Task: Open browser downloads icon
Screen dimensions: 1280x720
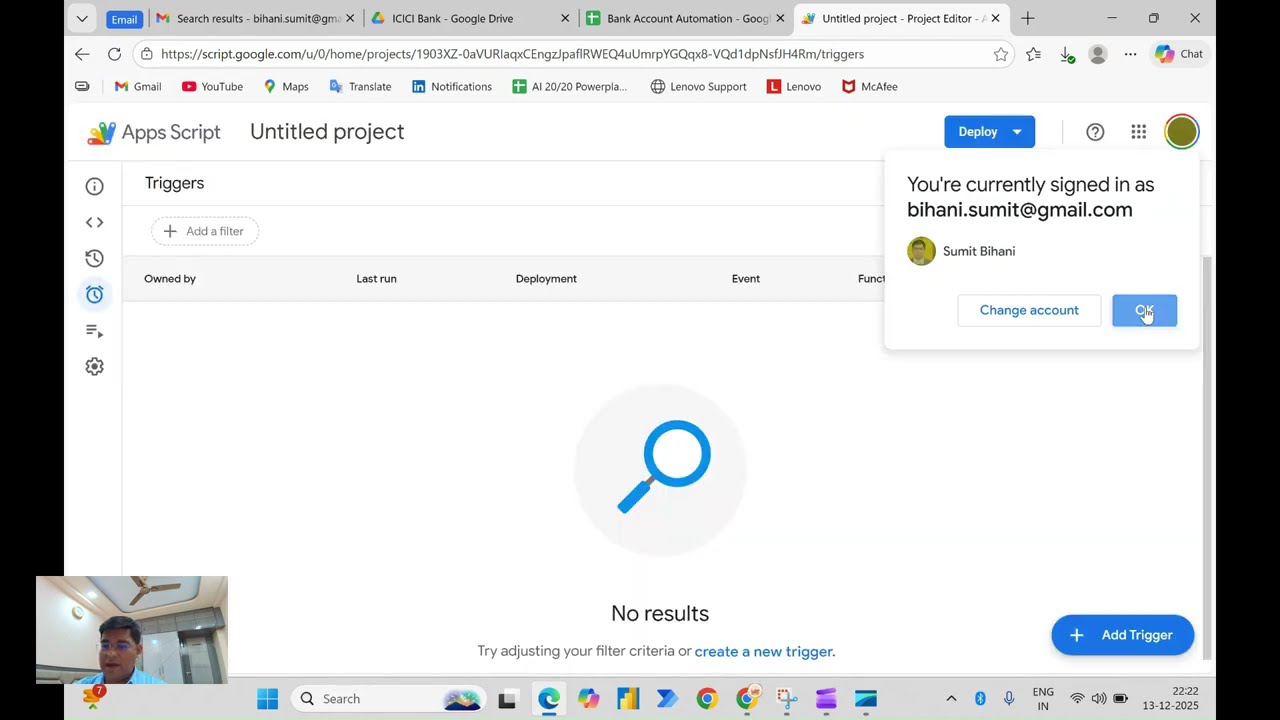Action: (1066, 54)
